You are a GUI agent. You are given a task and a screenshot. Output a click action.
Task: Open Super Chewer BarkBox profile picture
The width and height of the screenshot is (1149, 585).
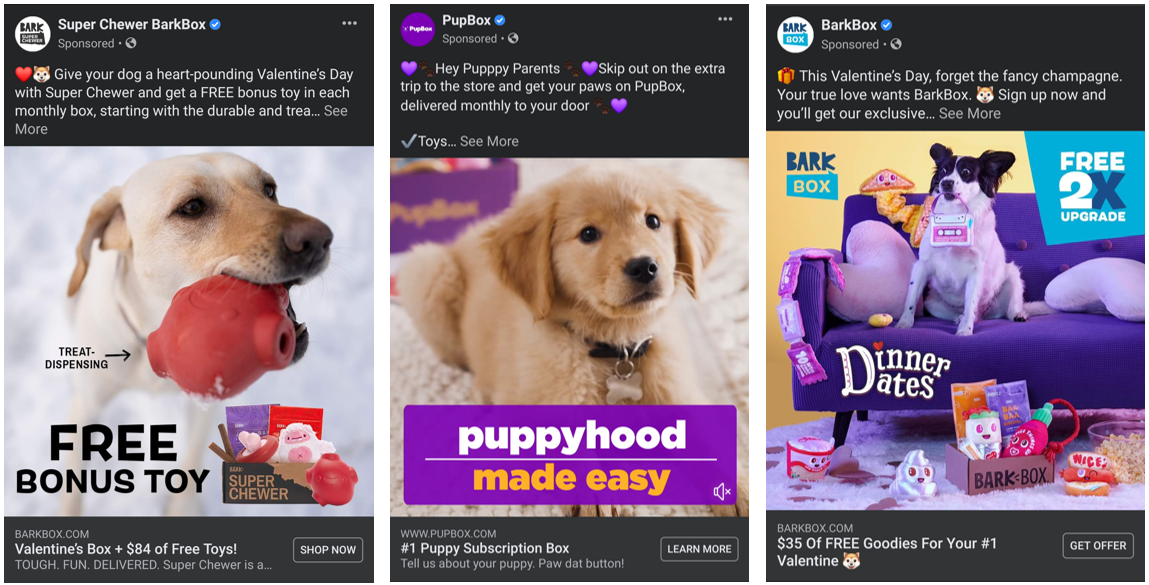(x=32, y=34)
